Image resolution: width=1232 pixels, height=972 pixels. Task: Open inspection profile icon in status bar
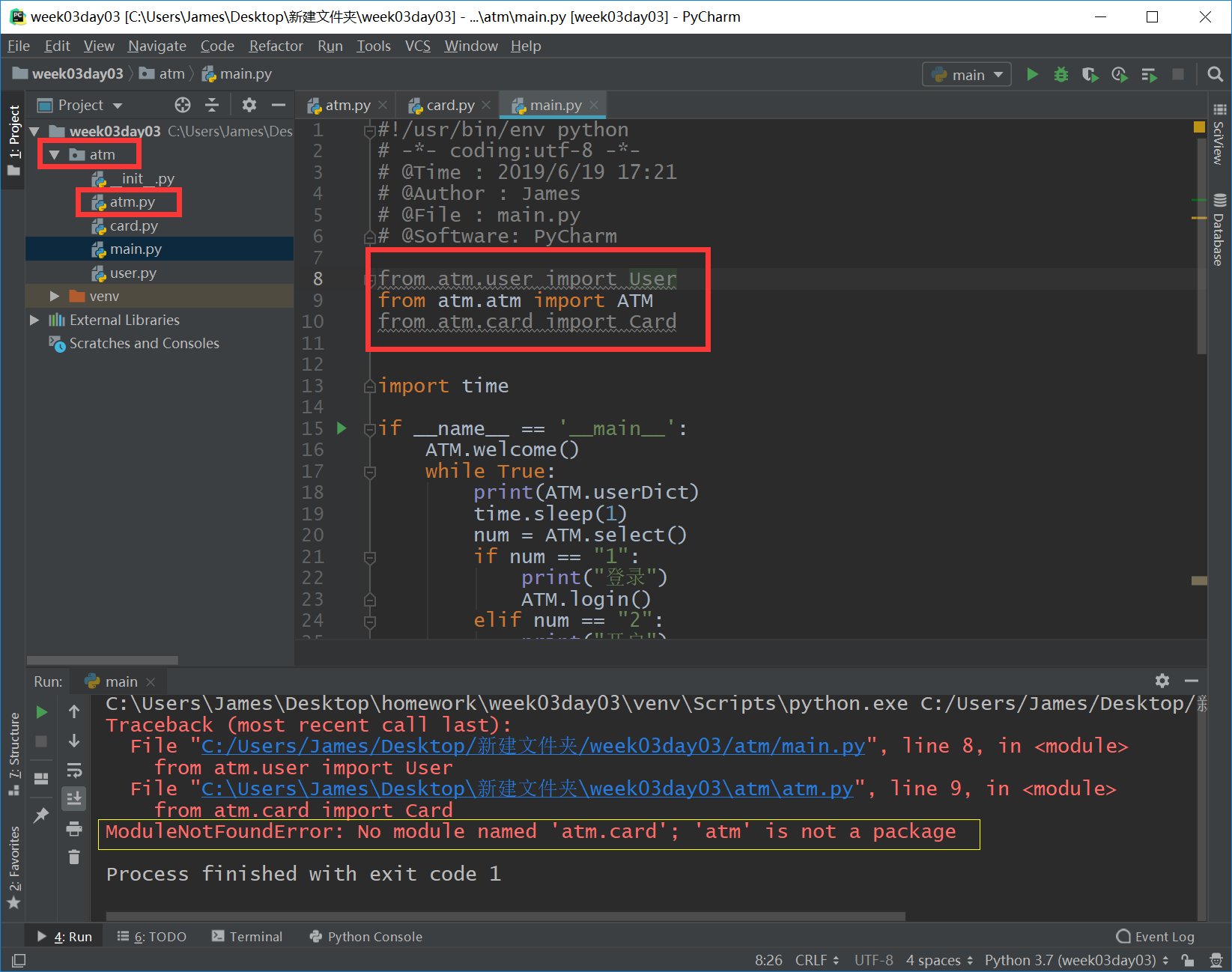1216,960
